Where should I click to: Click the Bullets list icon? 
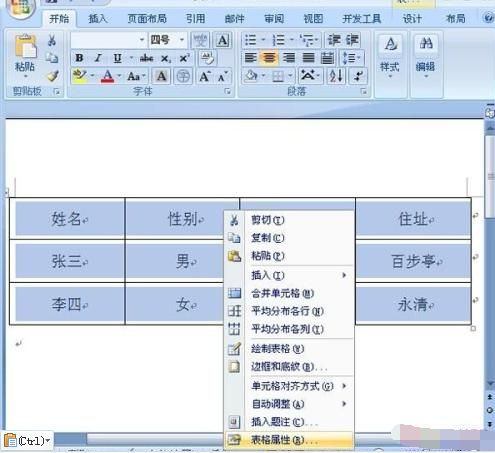(x=250, y=40)
